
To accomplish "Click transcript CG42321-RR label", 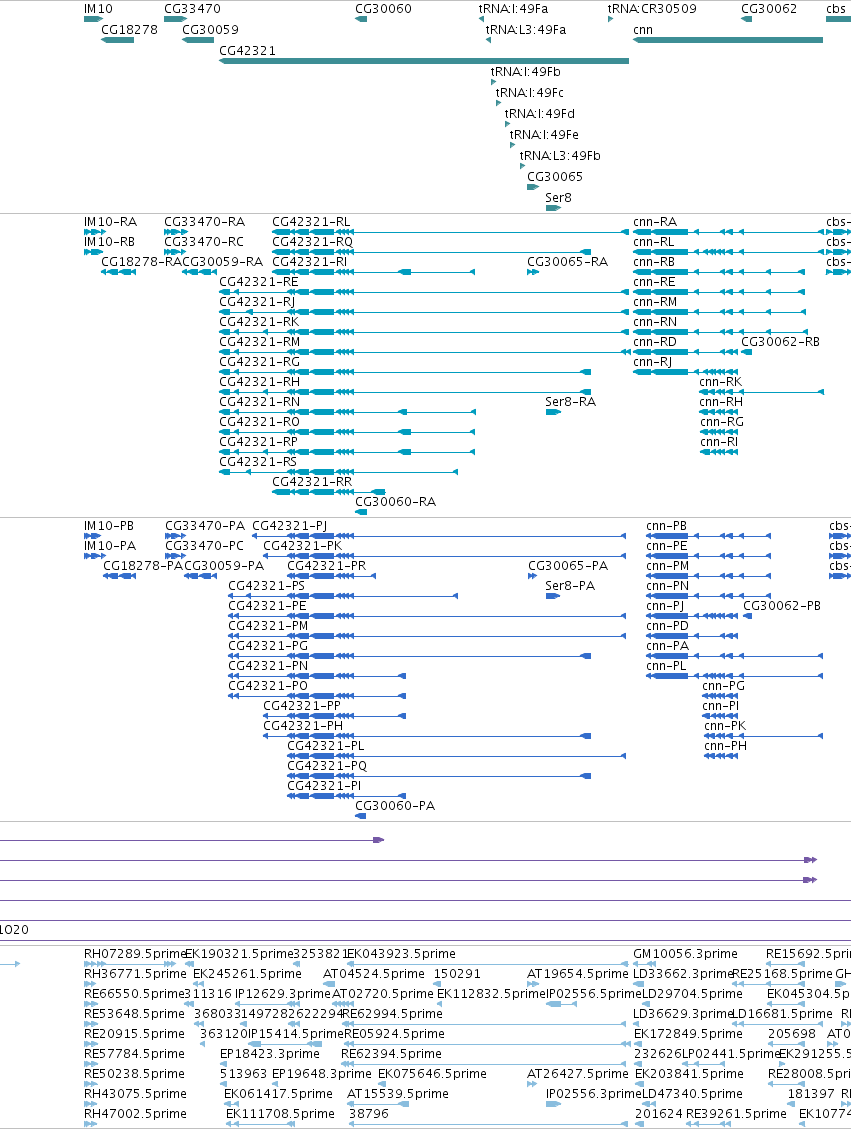I will click(312, 482).
